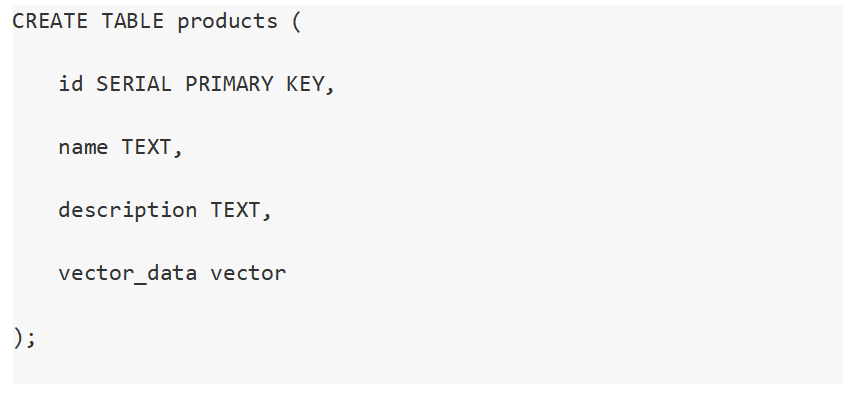Click the comma after description TEXT
Image resolution: width=851 pixels, height=395 pixels.
pyautogui.click(x=266, y=216)
